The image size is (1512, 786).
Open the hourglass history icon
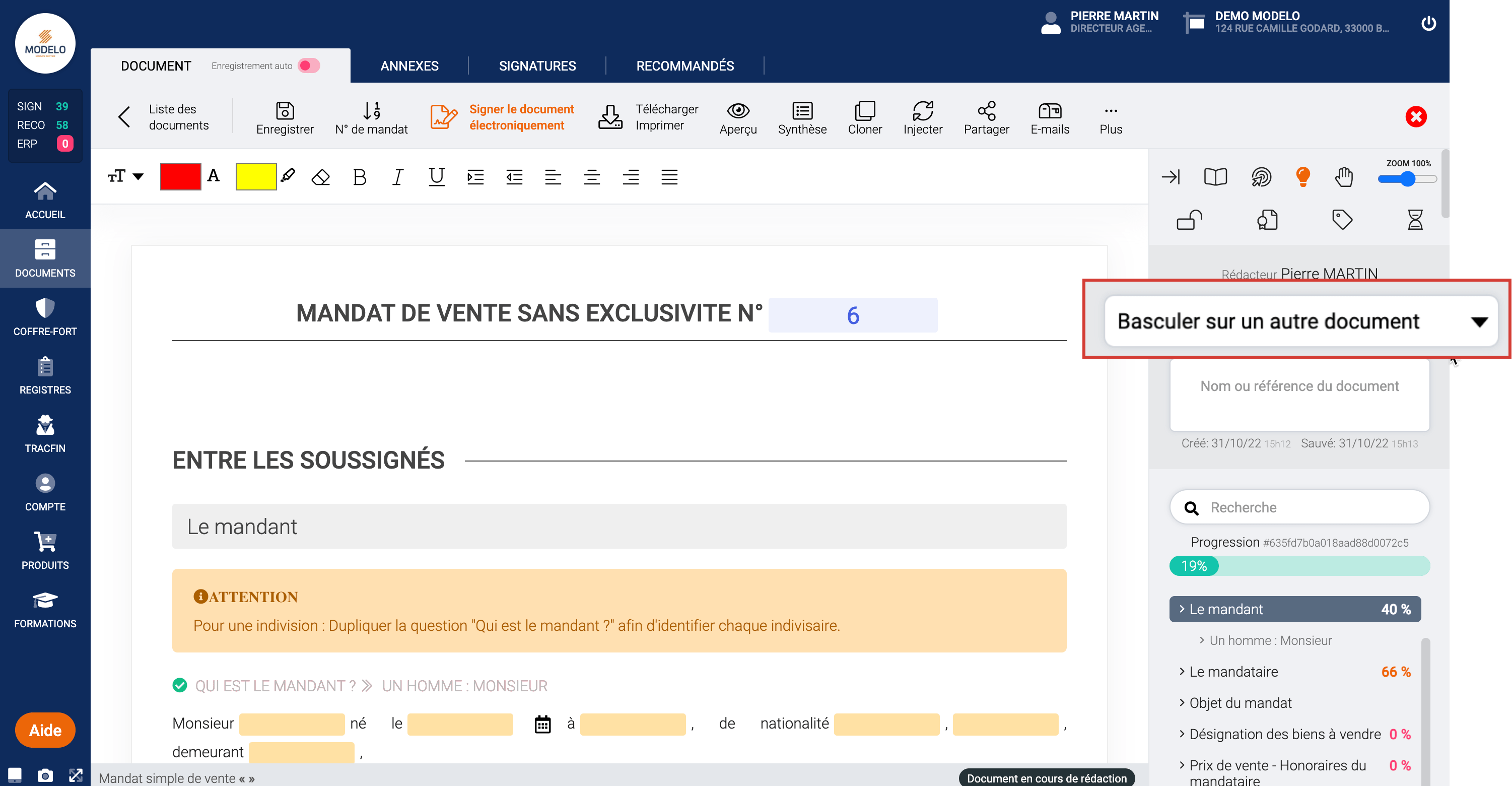coord(1415,220)
